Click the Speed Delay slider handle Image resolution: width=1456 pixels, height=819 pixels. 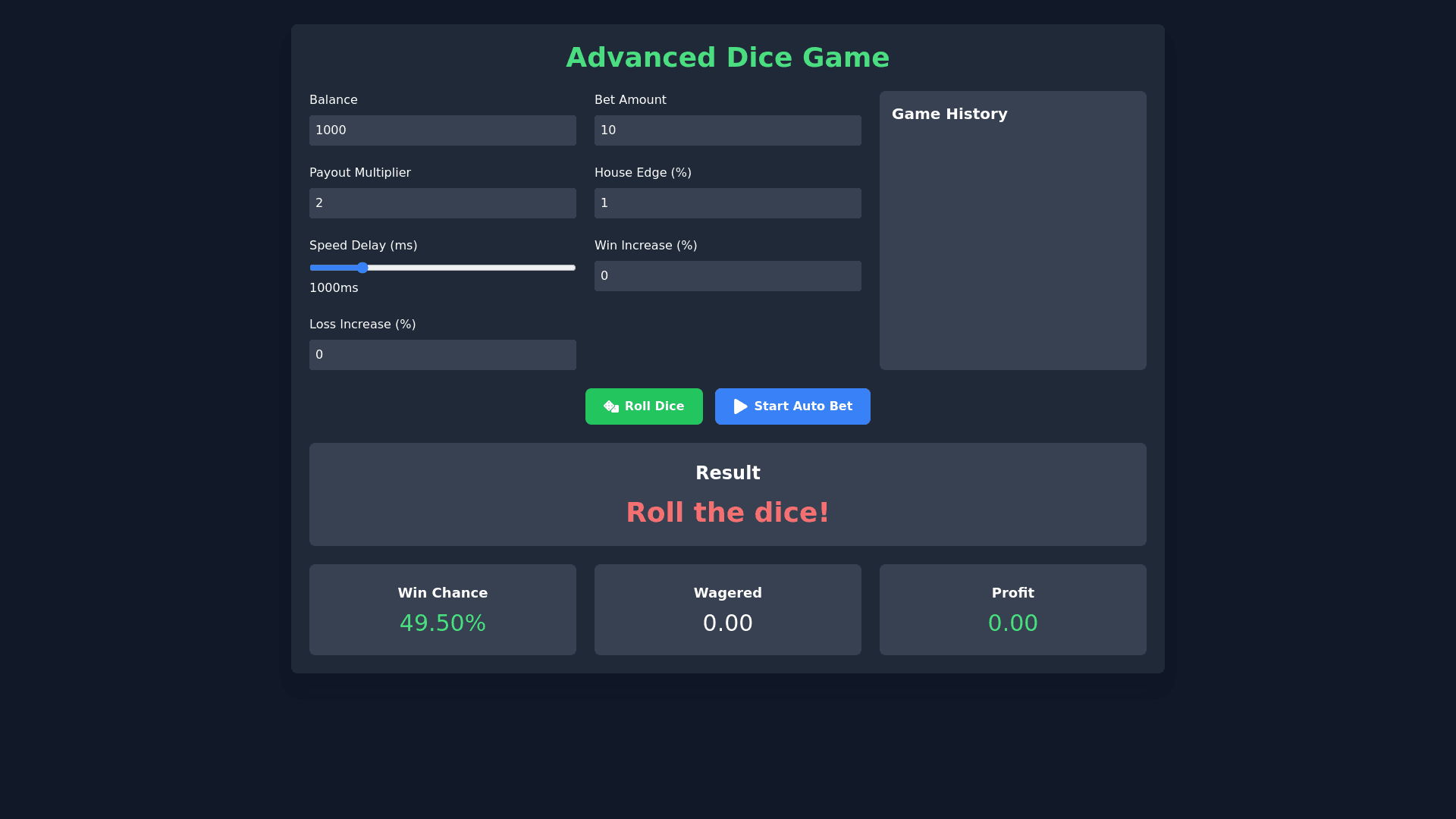[362, 268]
